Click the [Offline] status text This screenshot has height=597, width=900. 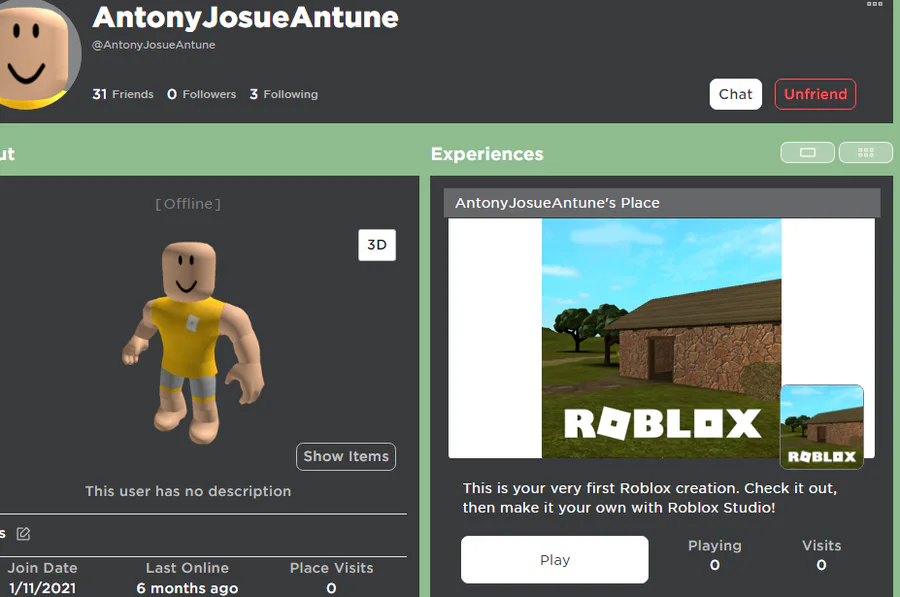(x=188, y=204)
